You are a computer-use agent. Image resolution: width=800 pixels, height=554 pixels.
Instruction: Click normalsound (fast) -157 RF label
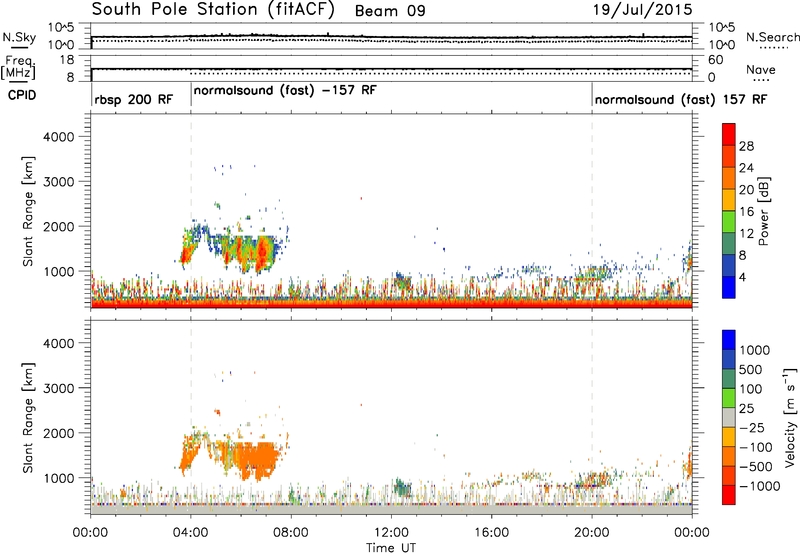tap(285, 90)
